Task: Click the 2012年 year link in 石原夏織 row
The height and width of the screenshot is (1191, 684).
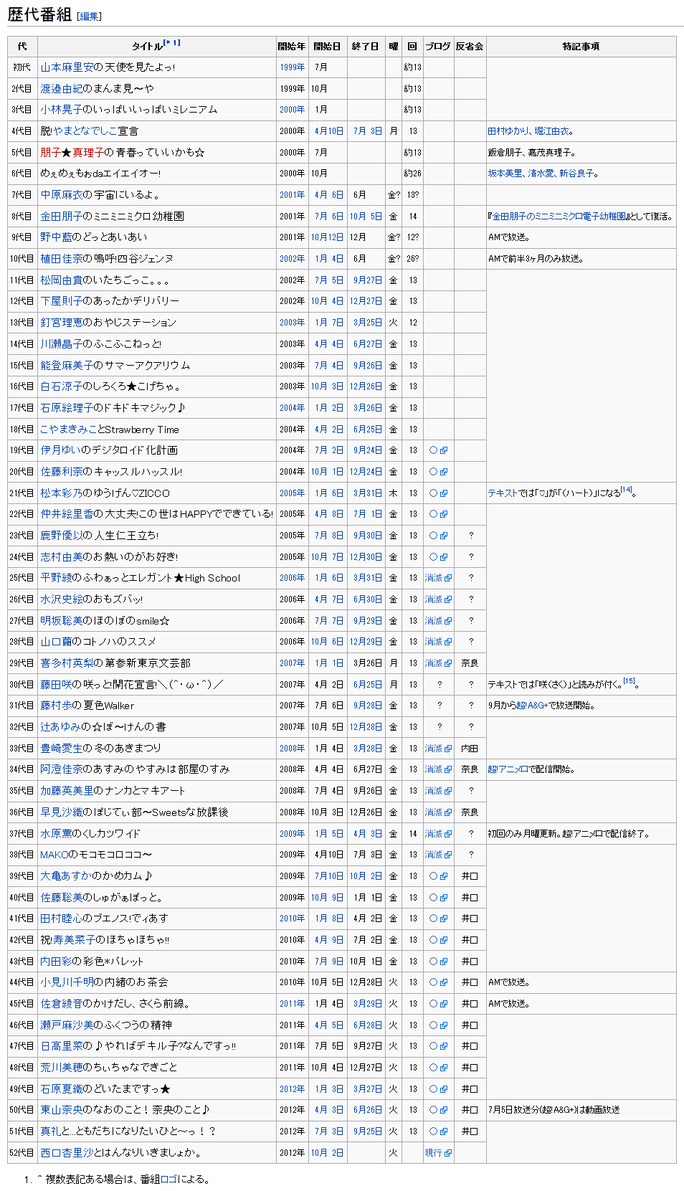Action: tap(292, 1088)
